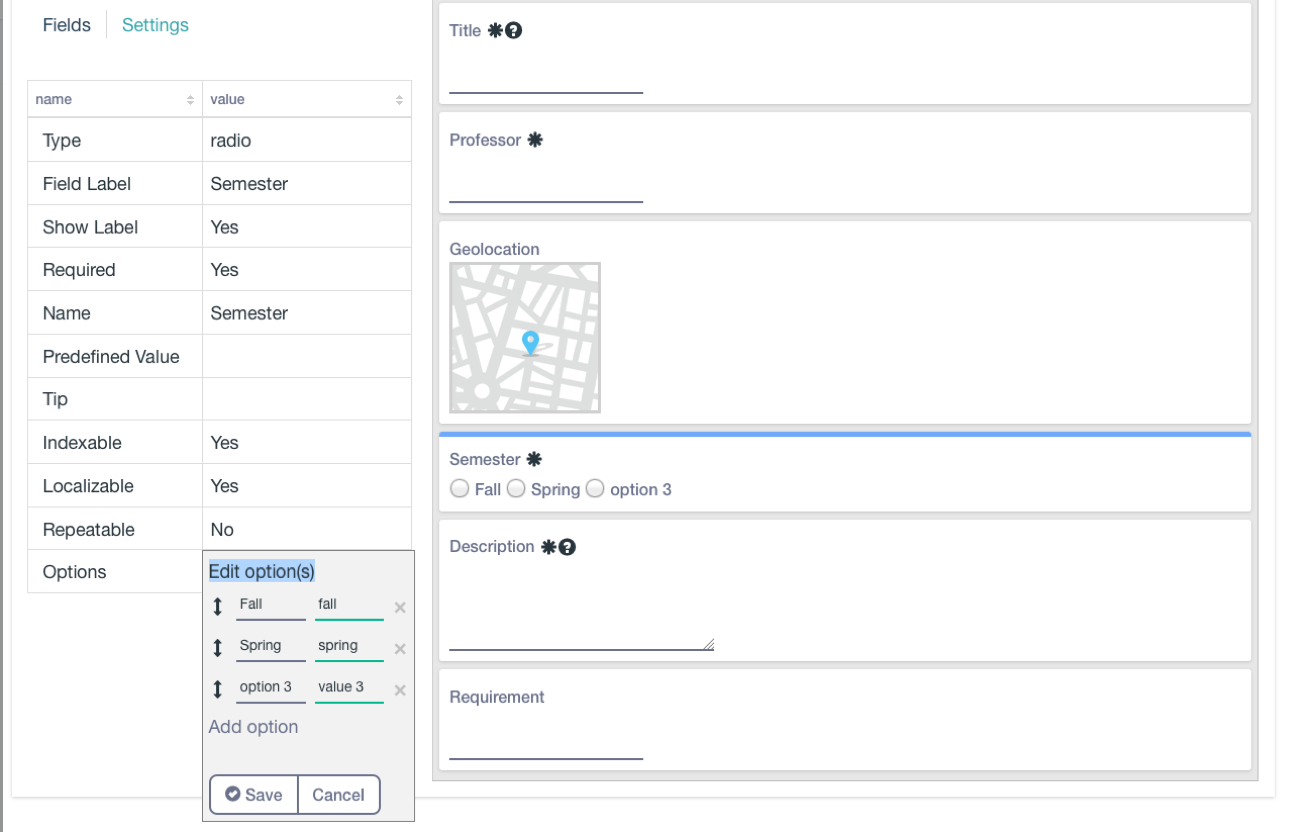Click the Requirement input field
This screenshot has height=832, width=1309.
[546, 741]
